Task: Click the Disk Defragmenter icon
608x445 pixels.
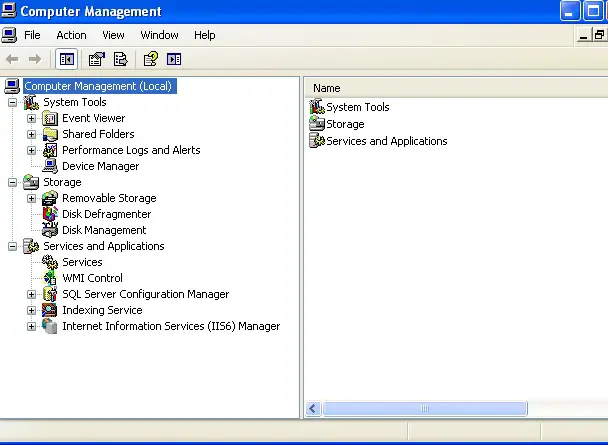Action: 50,214
